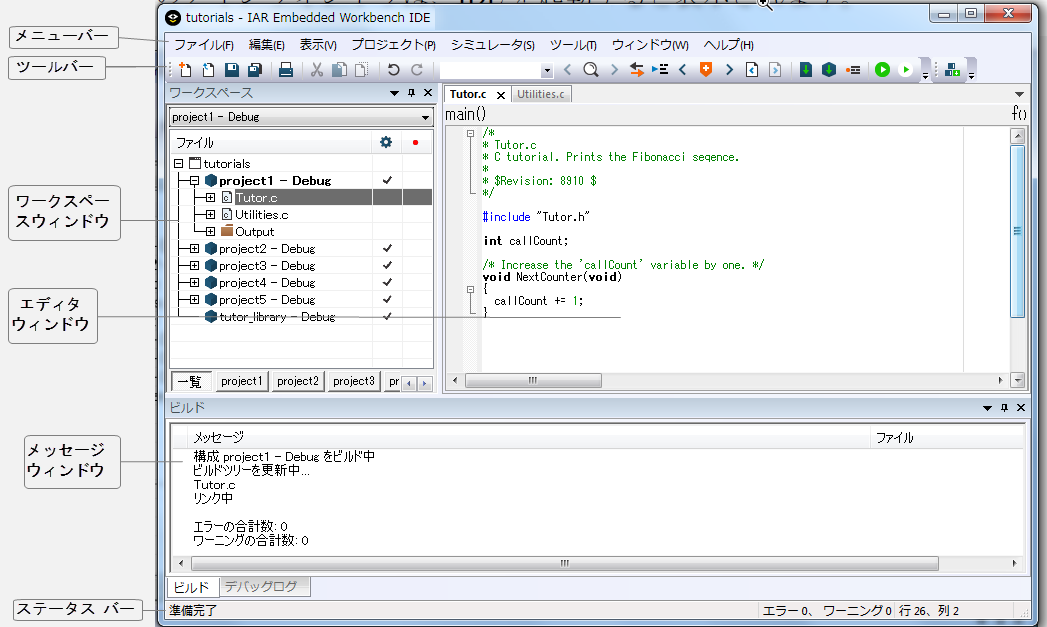Collapse the project1 - Debug tree node
Screen dimensions: 1047x627
click(194, 181)
